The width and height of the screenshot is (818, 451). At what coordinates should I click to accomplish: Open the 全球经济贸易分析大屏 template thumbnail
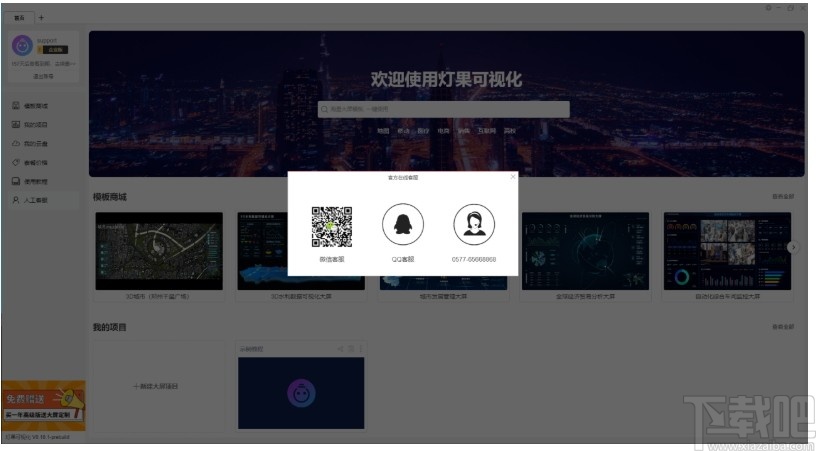click(x=585, y=251)
